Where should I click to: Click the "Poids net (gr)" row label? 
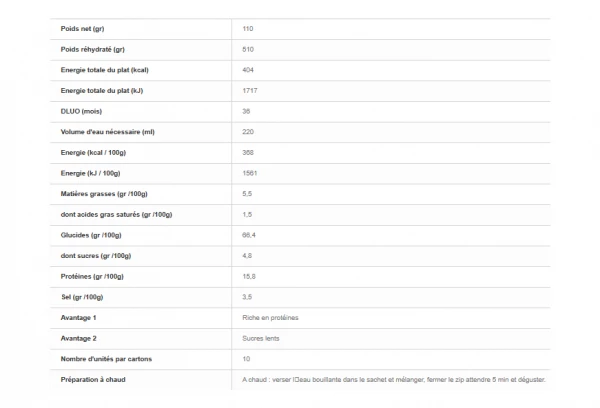[x=83, y=28]
